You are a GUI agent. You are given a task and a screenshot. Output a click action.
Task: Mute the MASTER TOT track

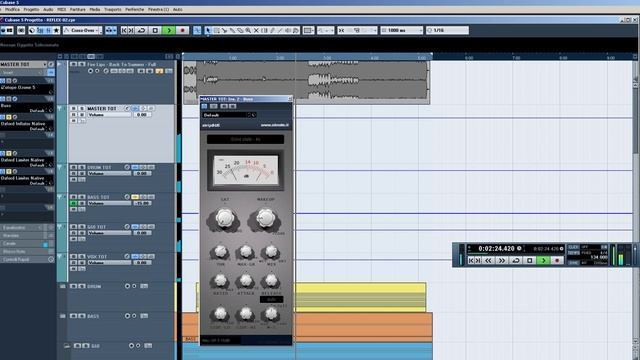(73, 109)
